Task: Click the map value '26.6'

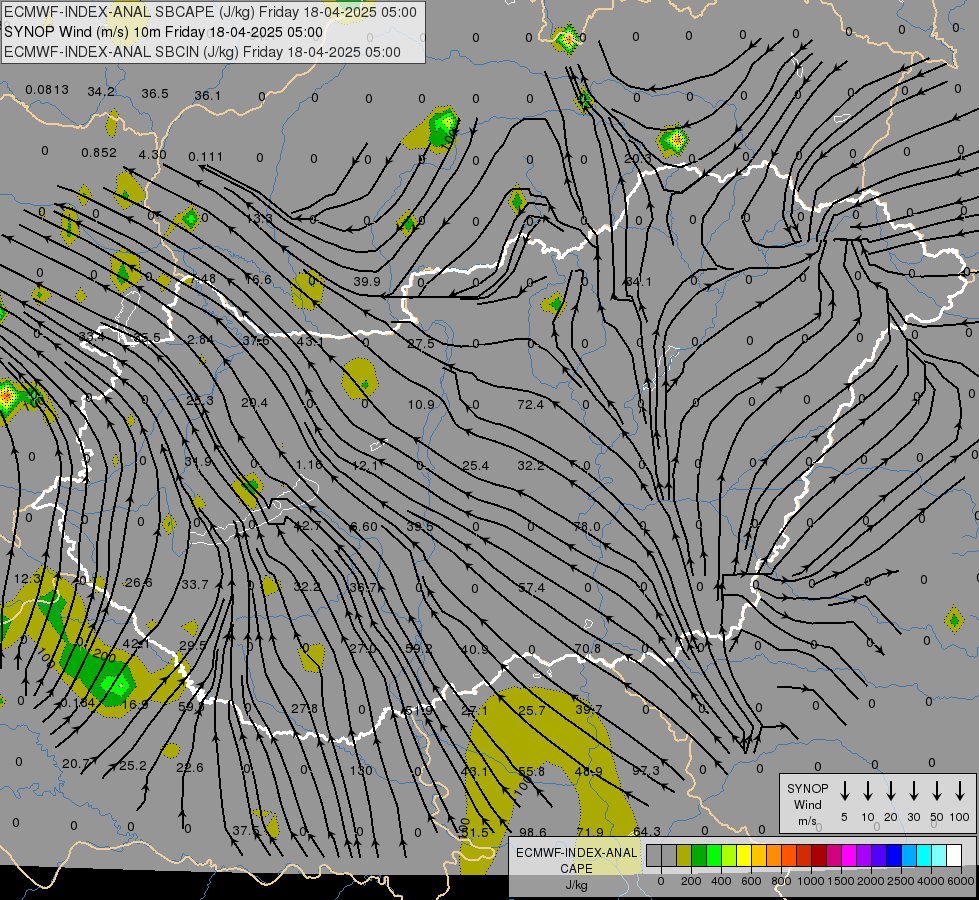Action: (x=138, y=583)
